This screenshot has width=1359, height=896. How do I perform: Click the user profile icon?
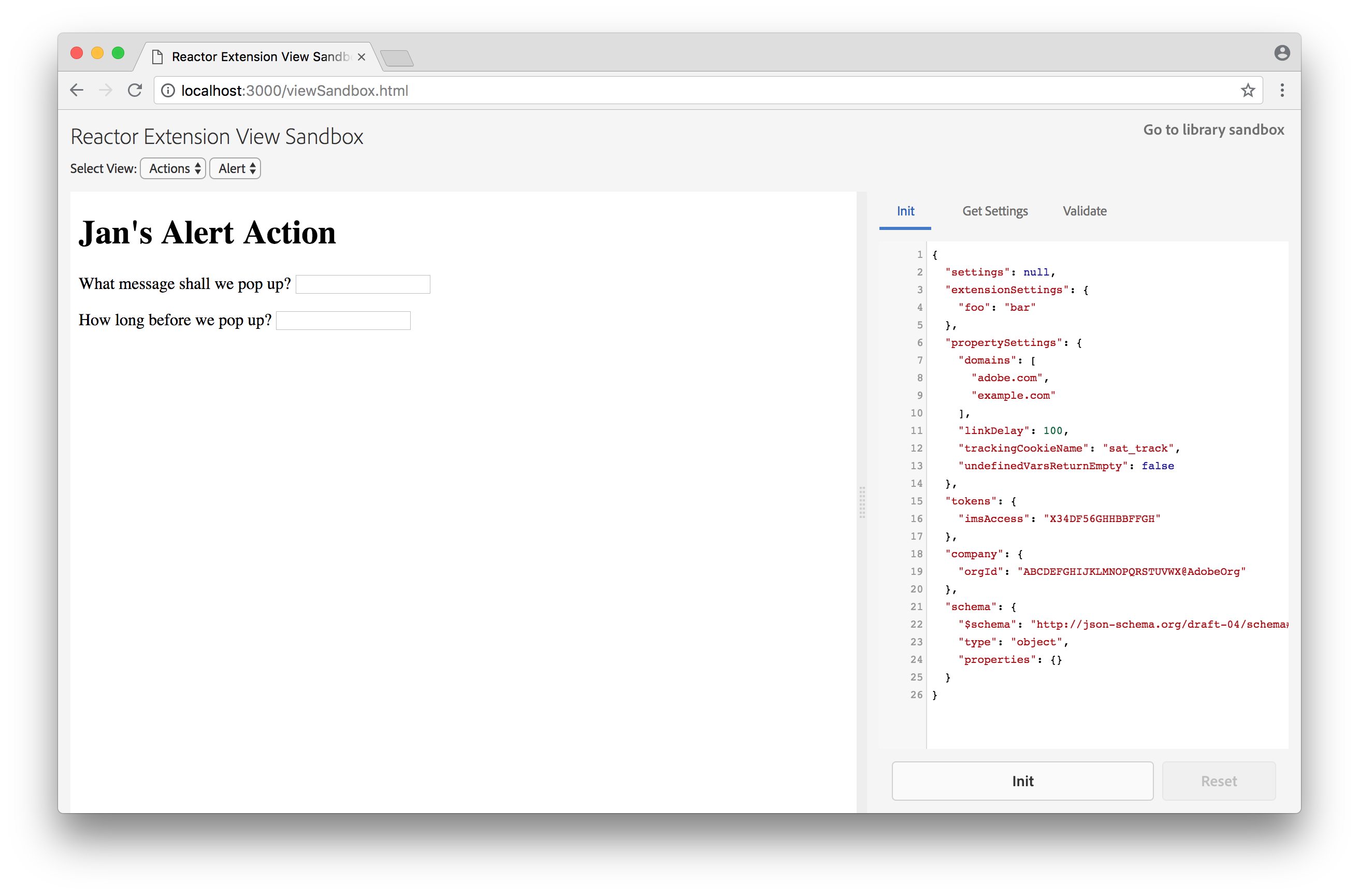[x=1282, y=53]
